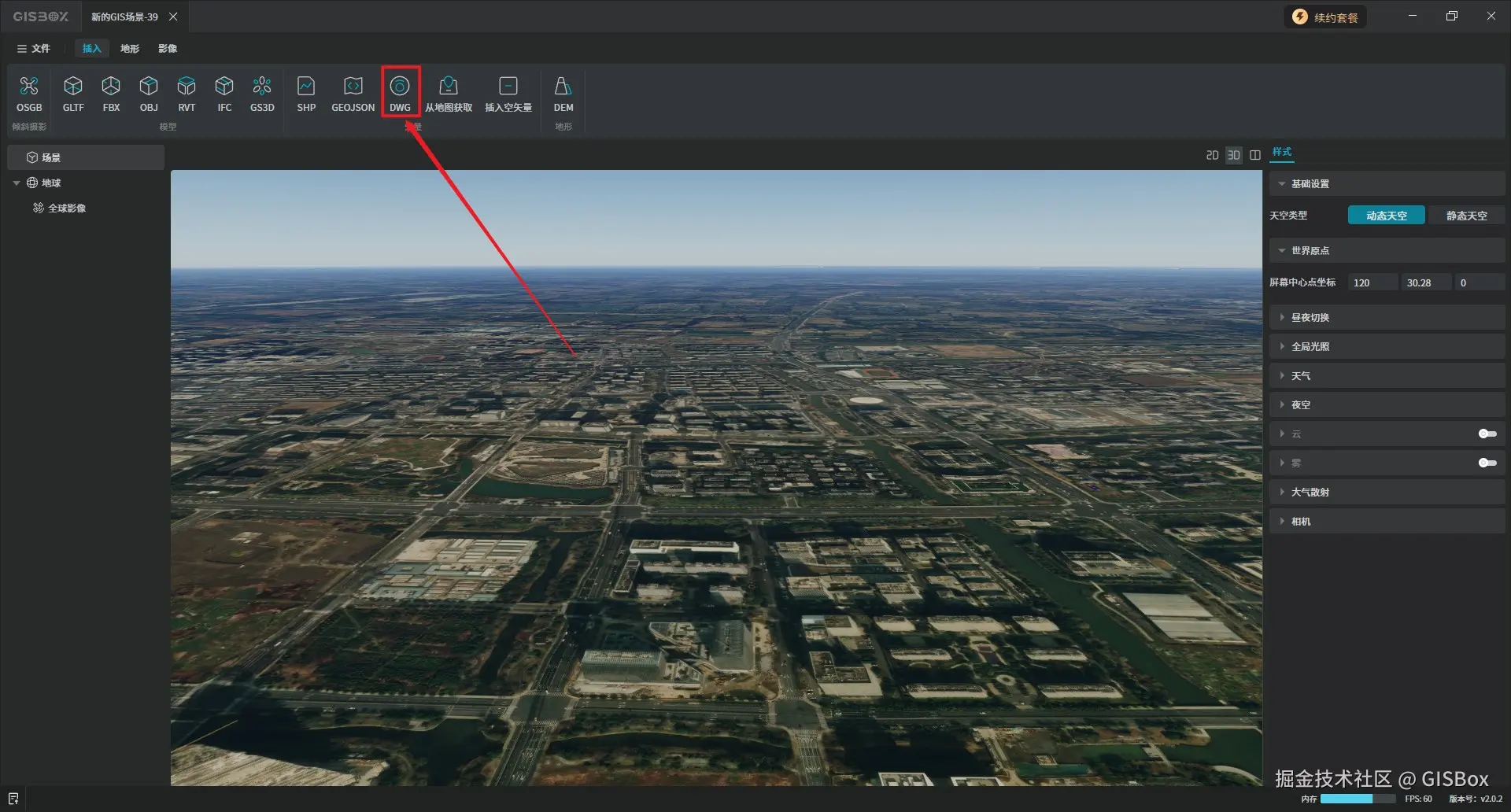Switch the viewport to 3D mode
Image resolution: width=1511 pixels, height=812 pixels.
click(1233, 155)
